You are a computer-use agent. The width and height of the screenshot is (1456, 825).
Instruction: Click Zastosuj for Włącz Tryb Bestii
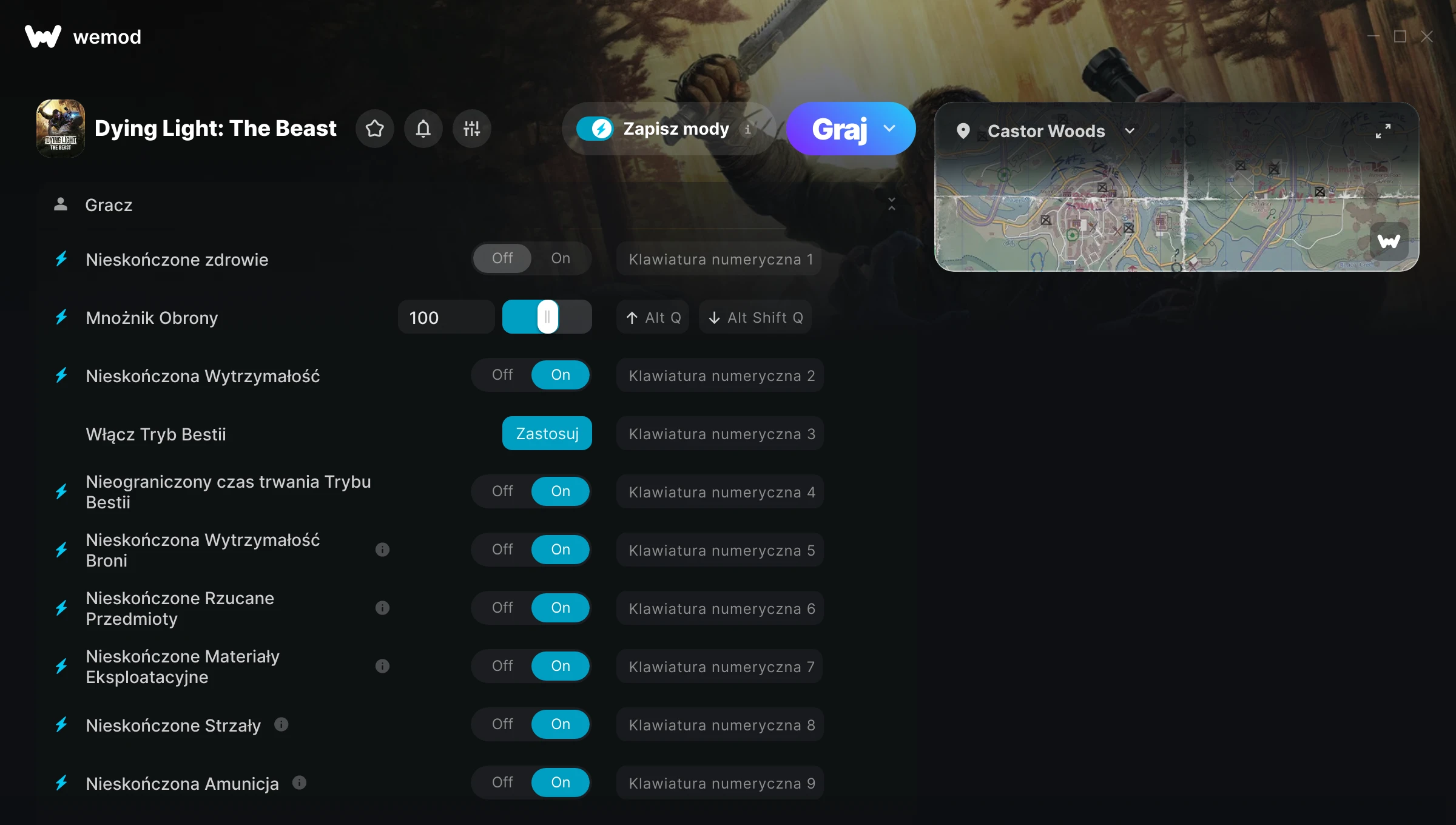[x=547, y=433]
